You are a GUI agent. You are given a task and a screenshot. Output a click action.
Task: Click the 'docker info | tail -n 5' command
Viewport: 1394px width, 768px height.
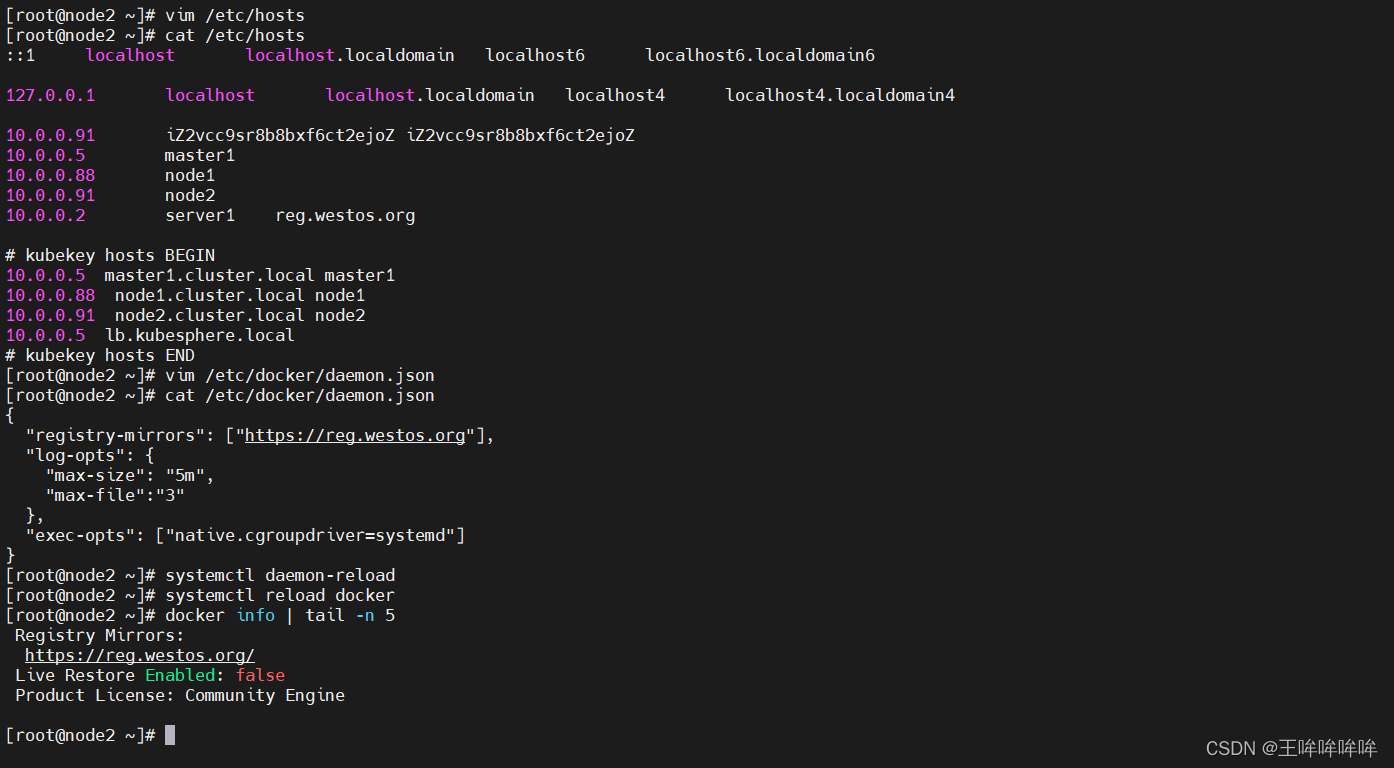coord(280,615)
